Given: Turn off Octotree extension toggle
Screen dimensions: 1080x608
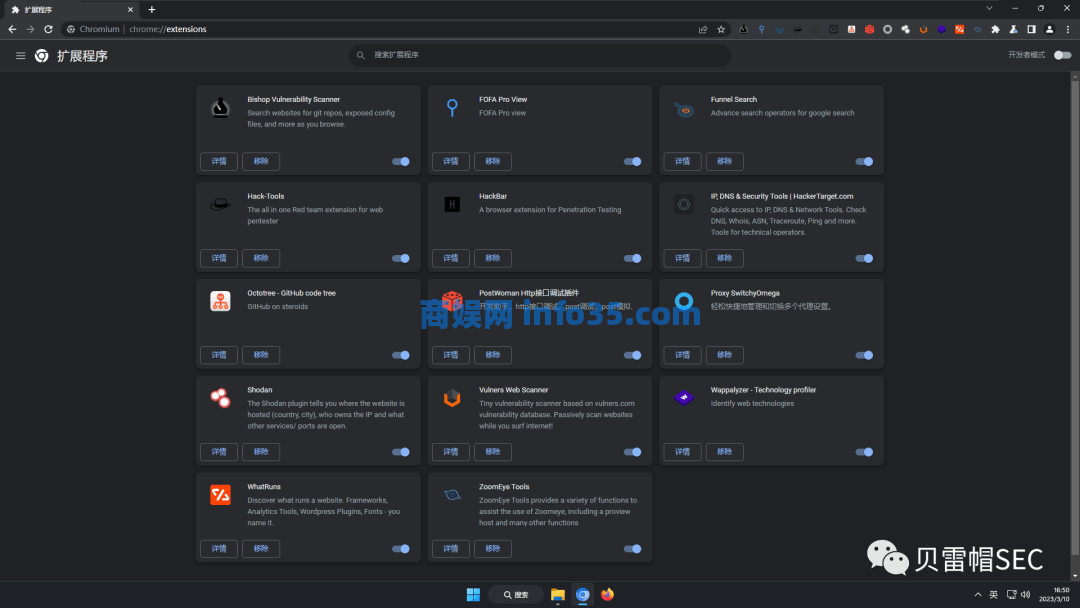Looking at the screenshot, I should click(x=401, y=355).
